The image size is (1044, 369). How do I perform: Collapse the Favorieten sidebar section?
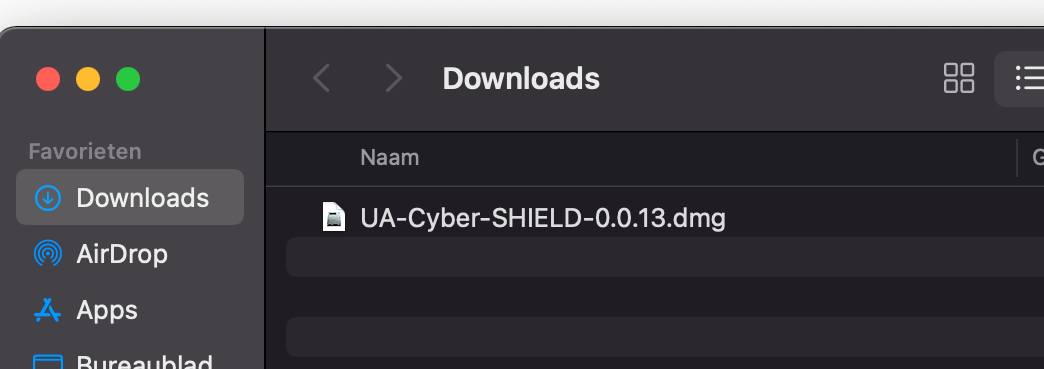85,151
